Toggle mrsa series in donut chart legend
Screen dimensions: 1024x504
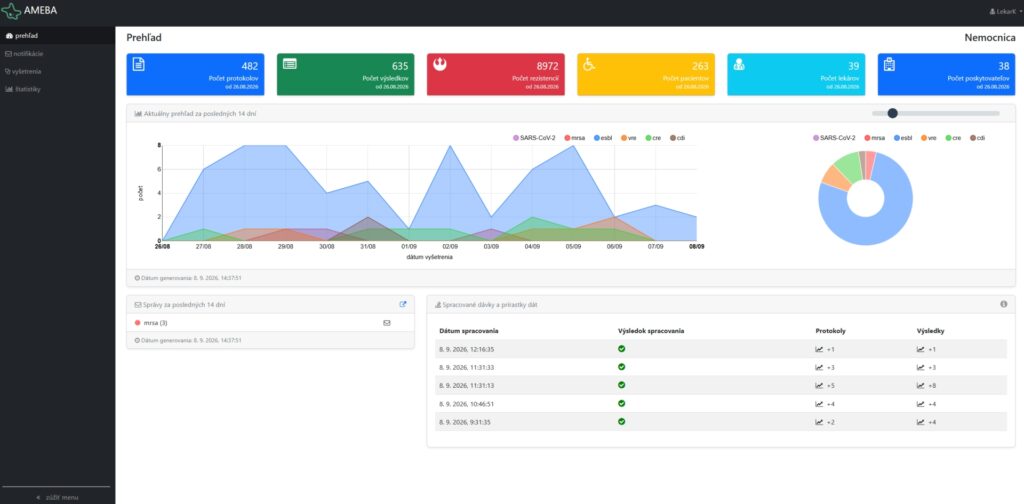[876, 138]
